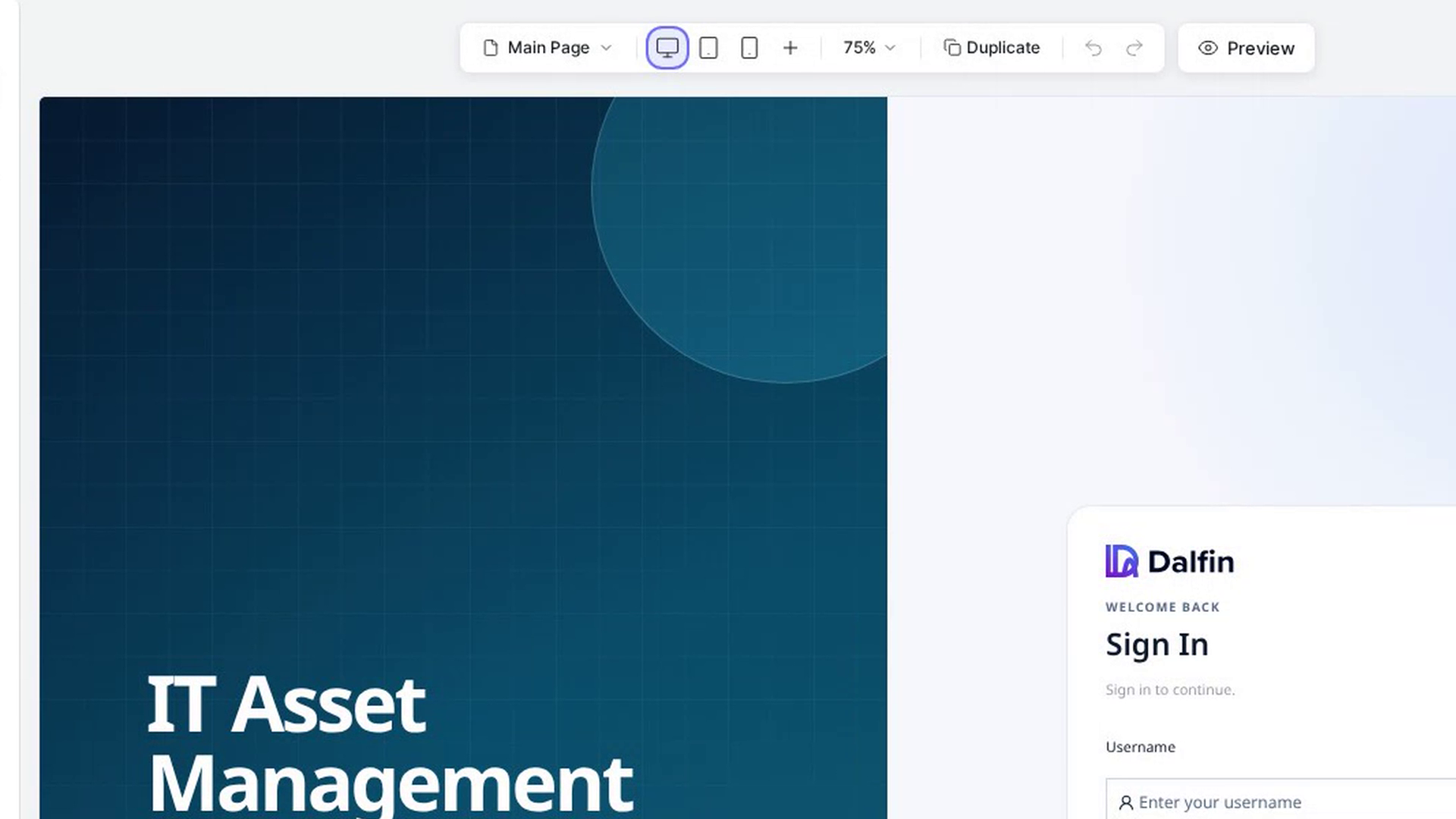Click the Dalfin logo

tap(1170, 561)
